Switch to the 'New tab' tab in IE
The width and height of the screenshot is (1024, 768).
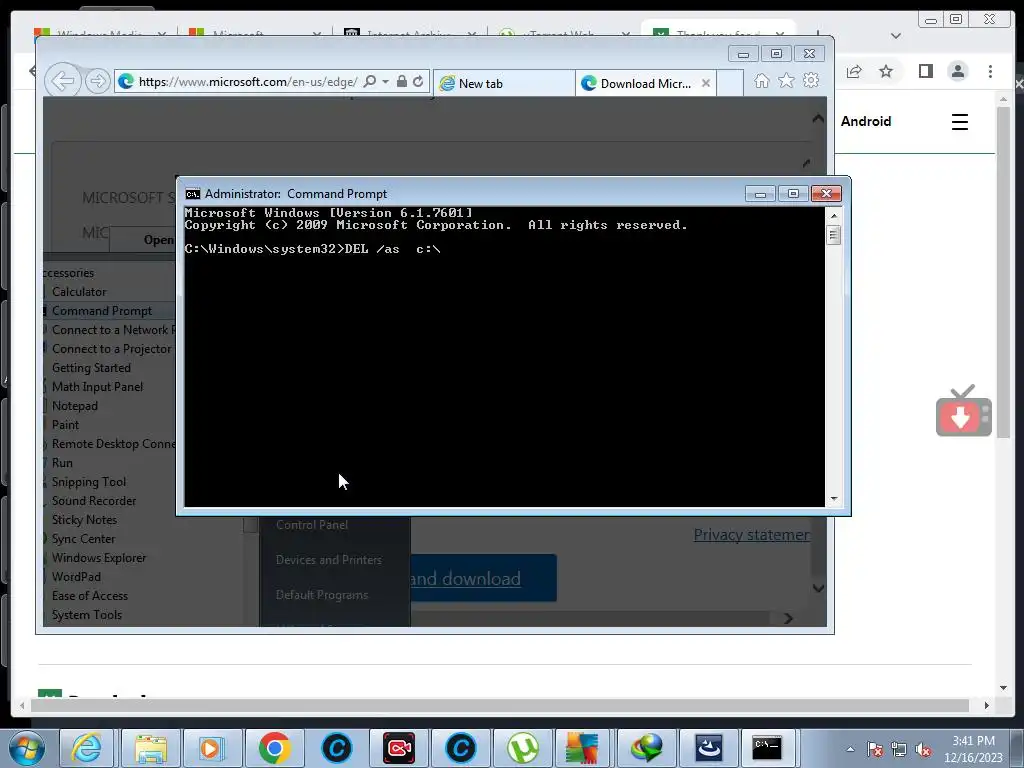(504, 84)
